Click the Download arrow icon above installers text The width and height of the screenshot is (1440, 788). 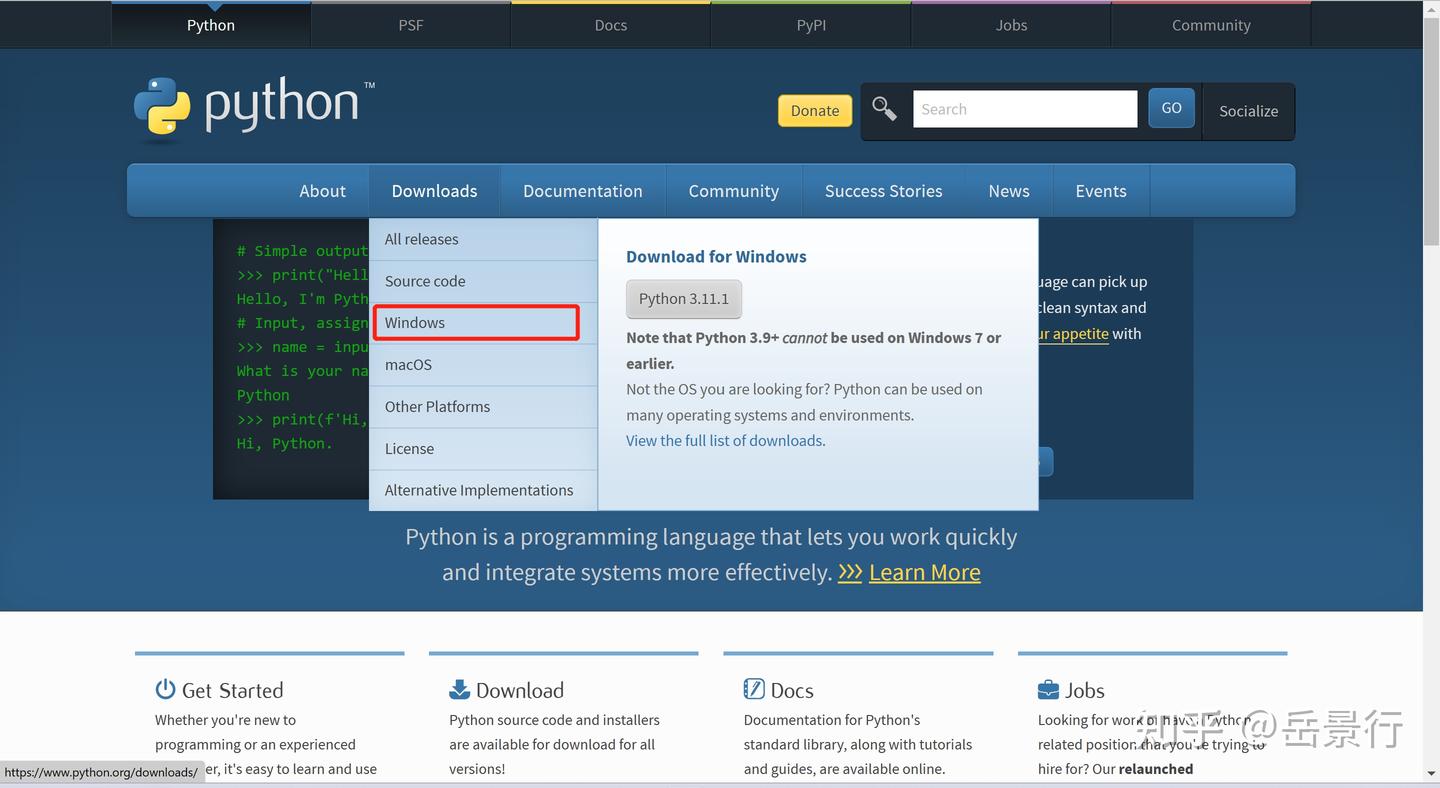coord(459,688)
